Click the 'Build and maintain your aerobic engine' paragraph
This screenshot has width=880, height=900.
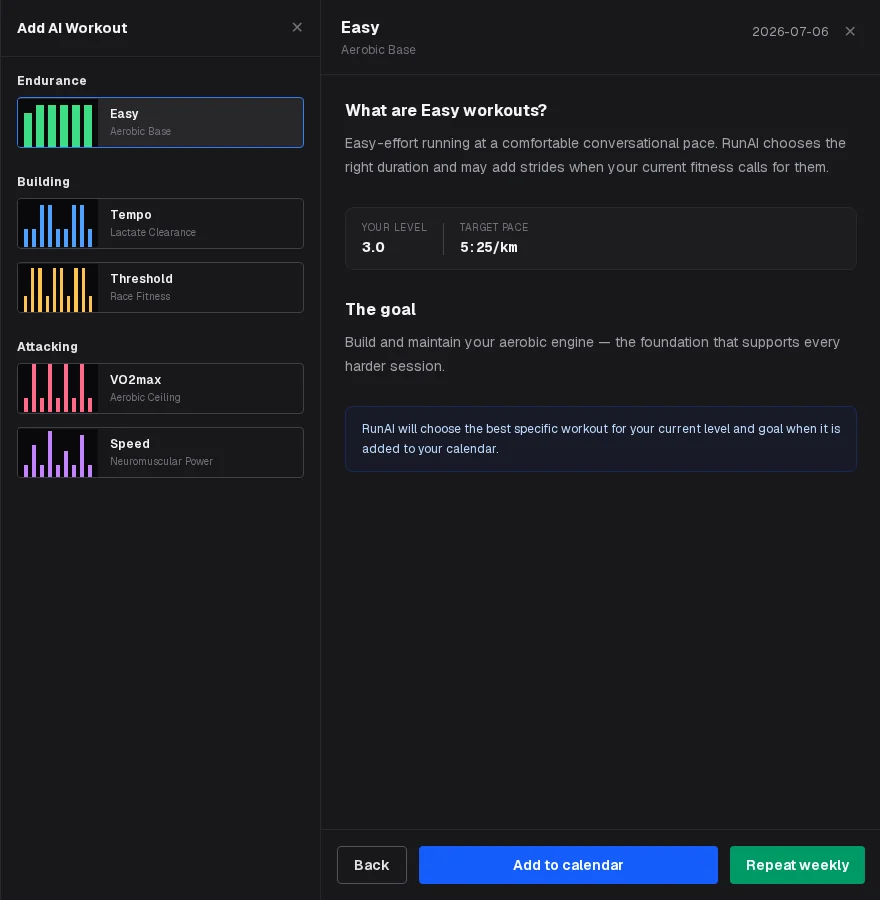click(592, 354)
